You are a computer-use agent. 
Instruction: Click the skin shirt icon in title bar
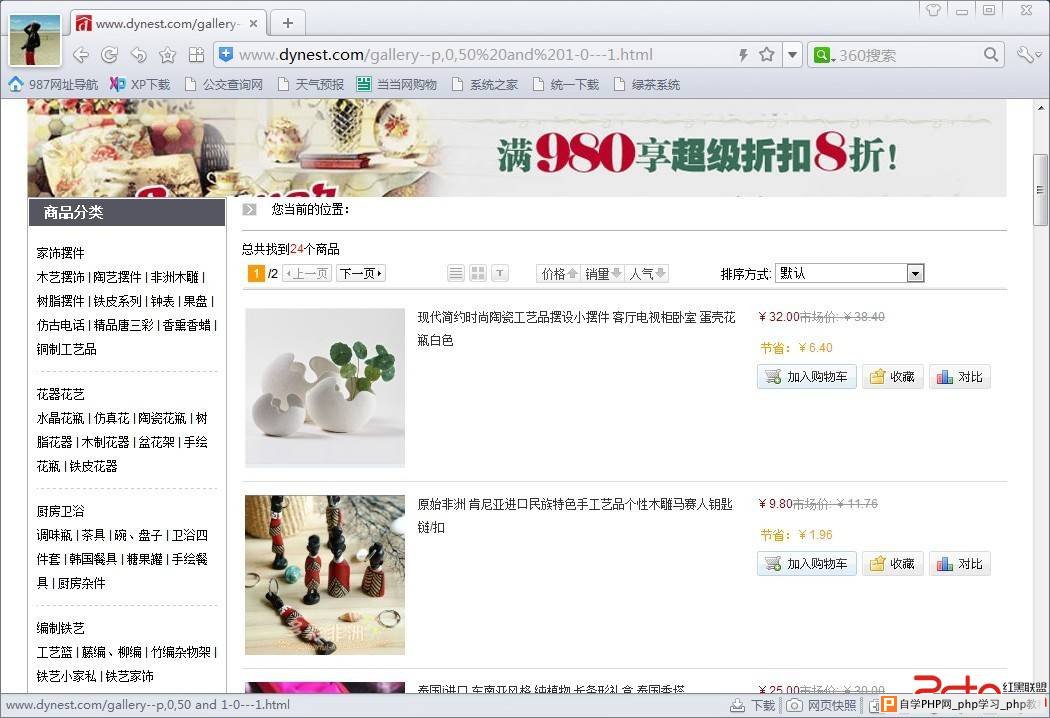[933, 10]
